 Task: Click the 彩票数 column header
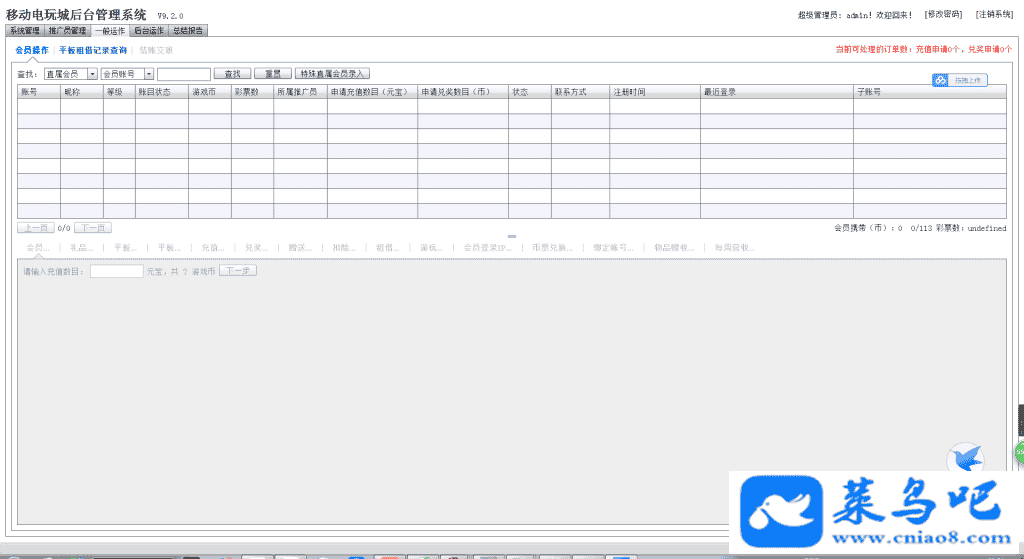click(x=252, y=92)
